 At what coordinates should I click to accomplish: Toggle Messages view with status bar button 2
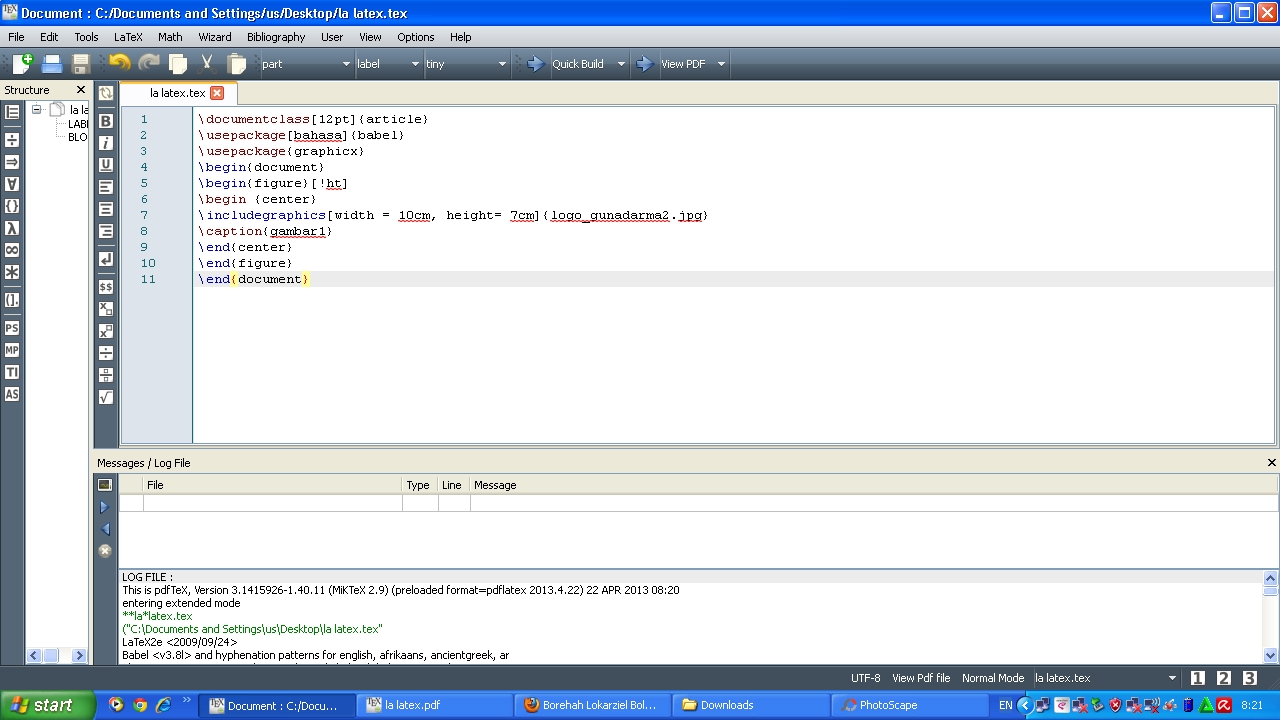tap(1223, 678)
